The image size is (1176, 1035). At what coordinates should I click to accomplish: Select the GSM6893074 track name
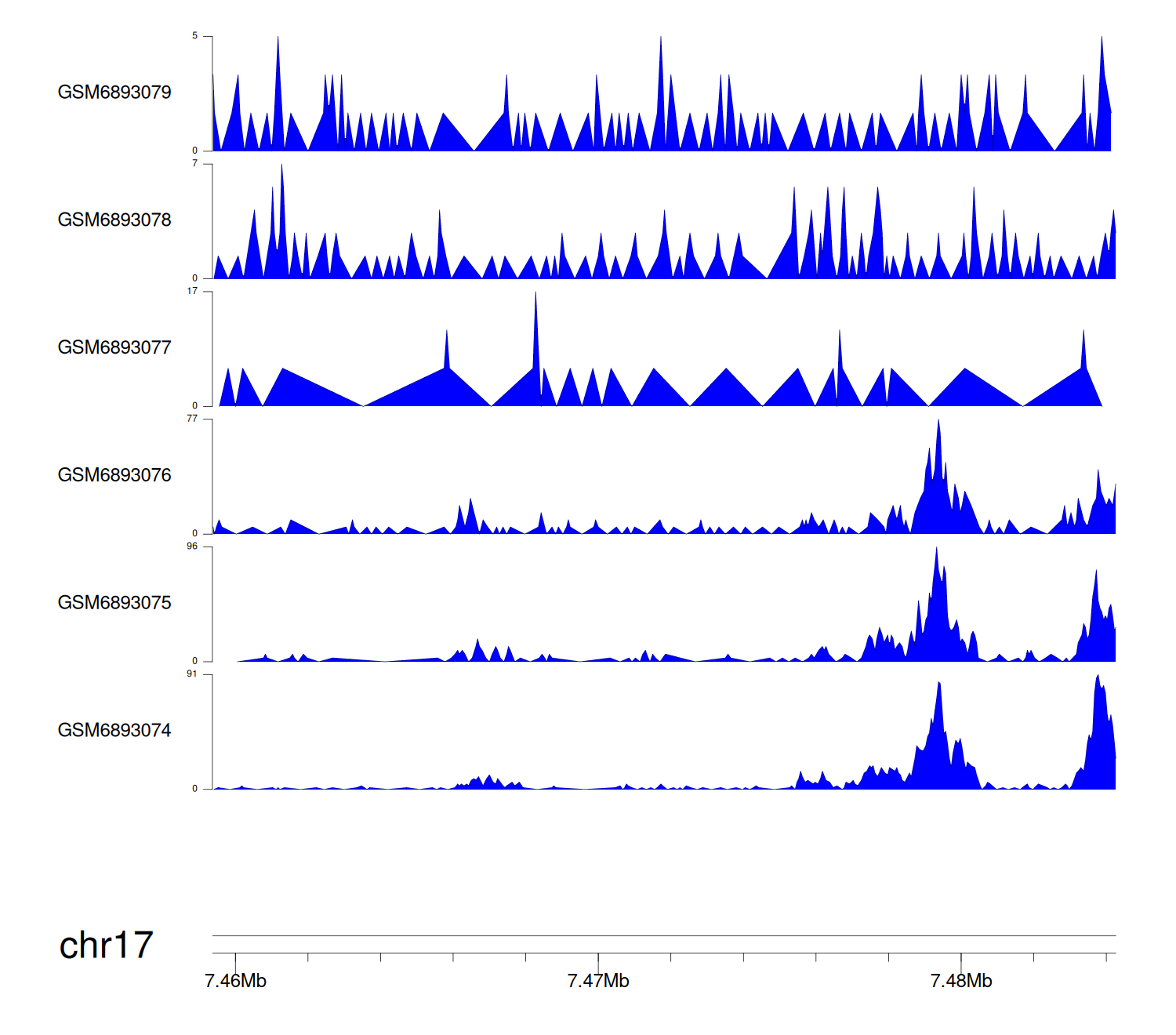tap(114, 731)
